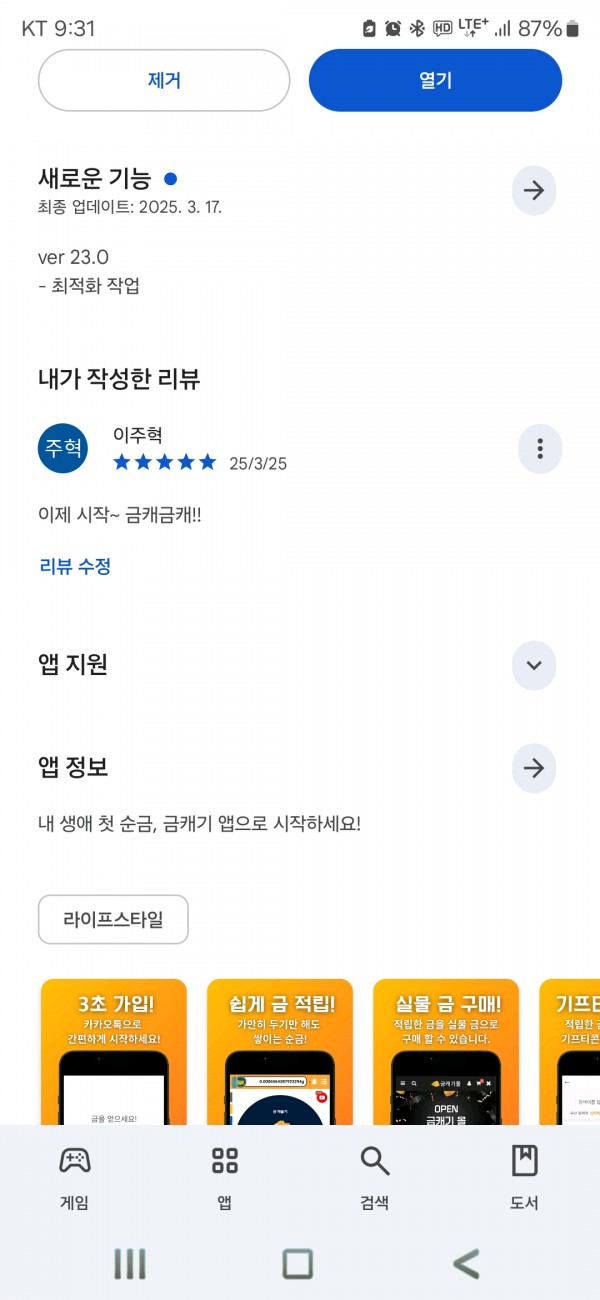Tap the 주혁 profile avatar
This screenshot has height=1300, width=600.
point(63,448)
